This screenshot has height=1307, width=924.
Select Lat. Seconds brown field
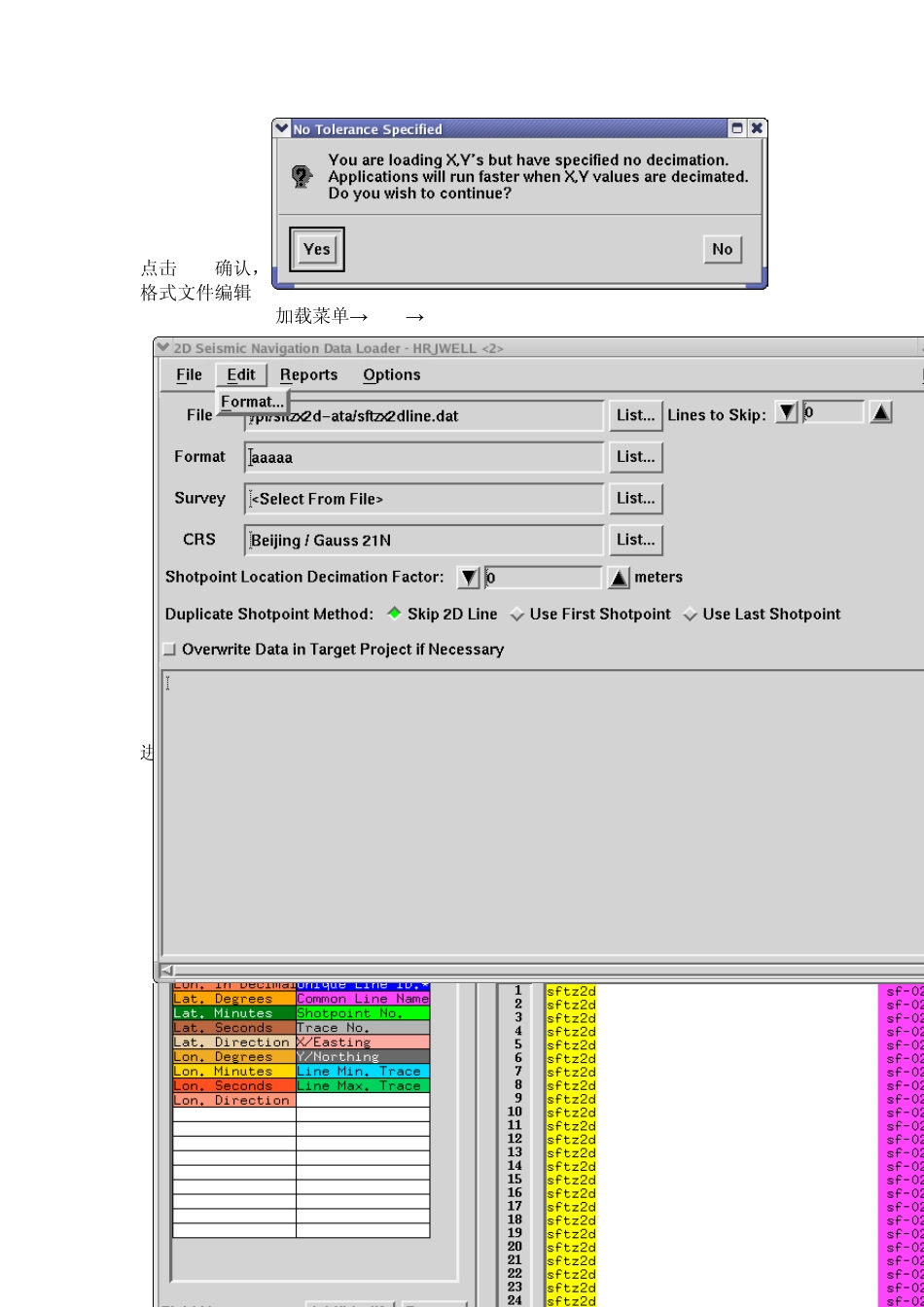(233, 1028)
